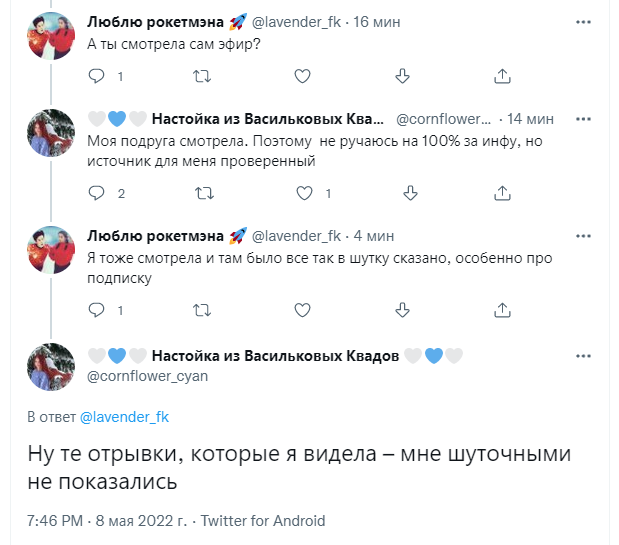Share the 'Моя подруга смотрела' tweet

point(504,193)
